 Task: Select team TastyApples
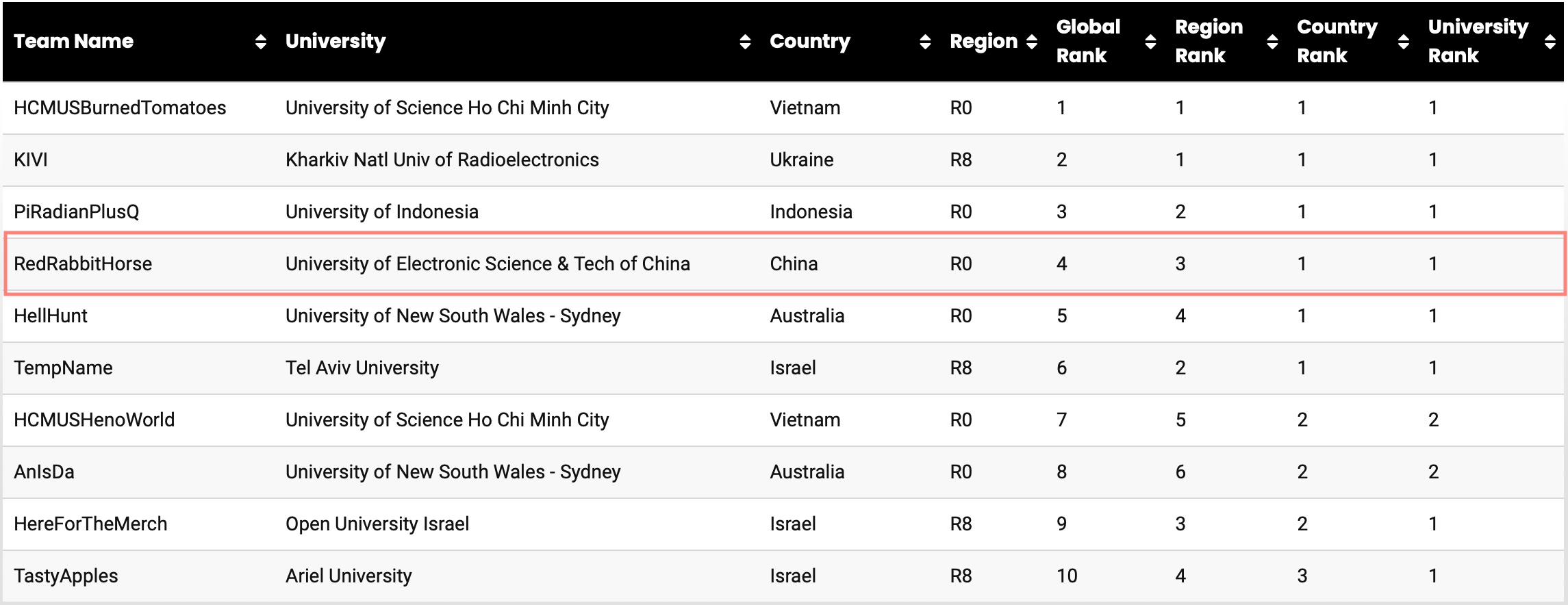(x=66, y=576)
